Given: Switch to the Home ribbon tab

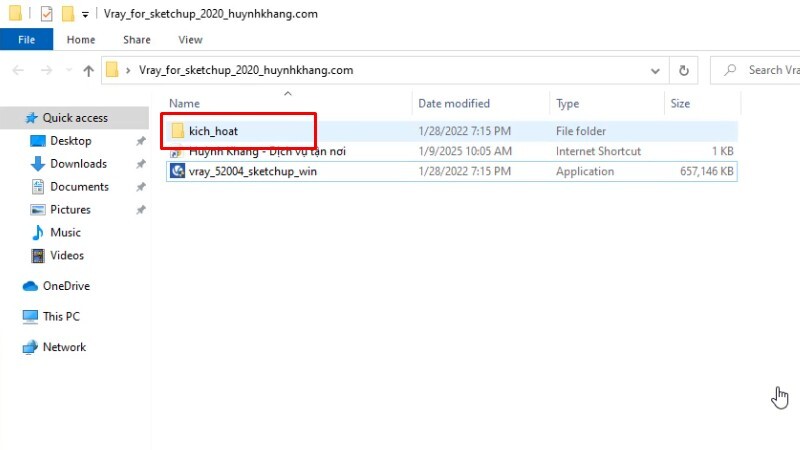Looking at the screenshot, I should coord(81,39).
